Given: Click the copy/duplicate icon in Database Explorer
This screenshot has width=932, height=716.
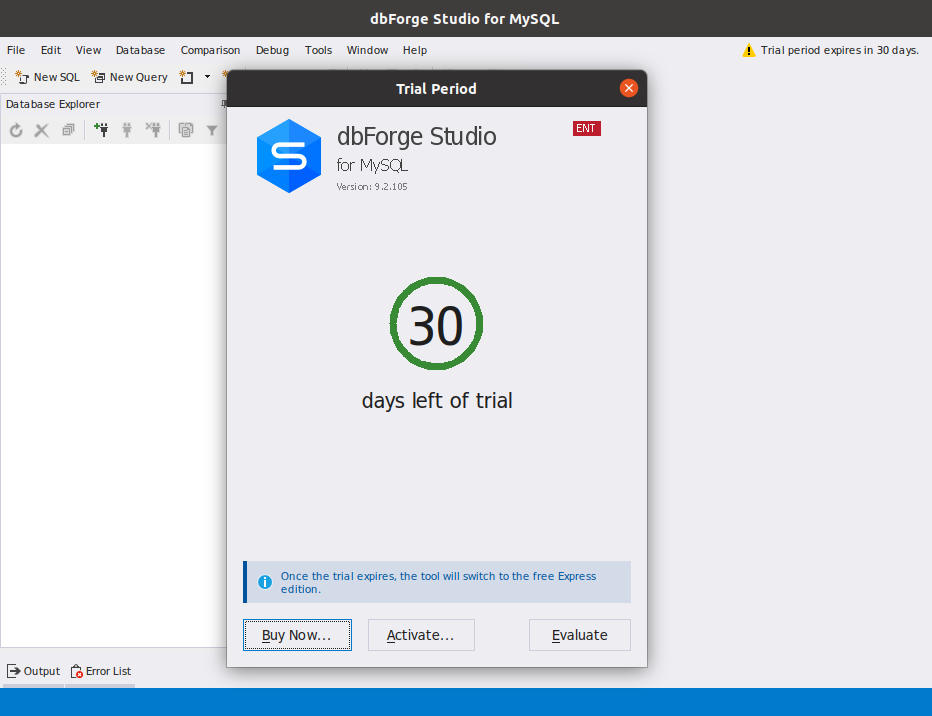Looking at the screenshot, I should 186,130.
